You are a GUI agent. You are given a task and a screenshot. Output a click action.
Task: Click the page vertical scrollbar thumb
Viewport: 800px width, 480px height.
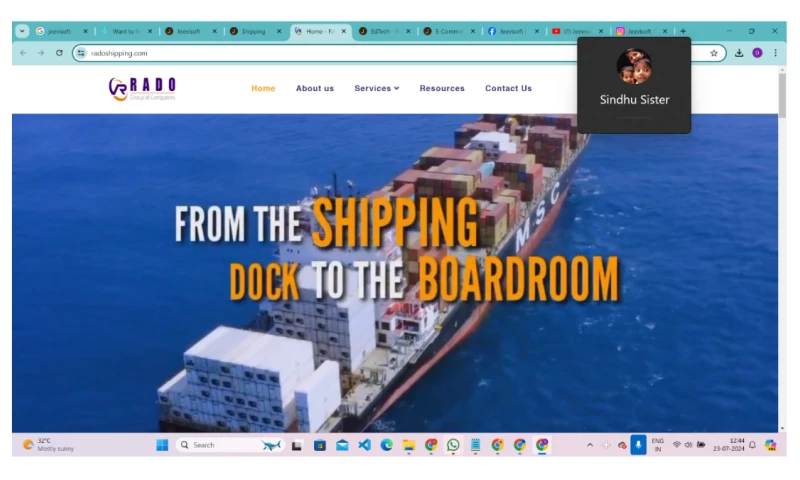click(x=782, y=95)
